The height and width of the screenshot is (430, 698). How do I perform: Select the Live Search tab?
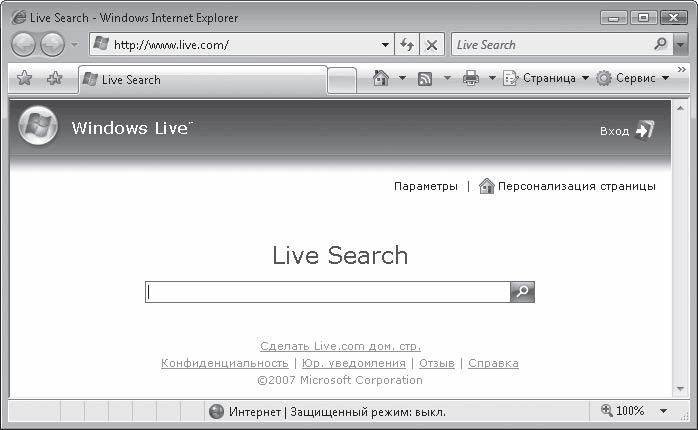tap(200, 79)
